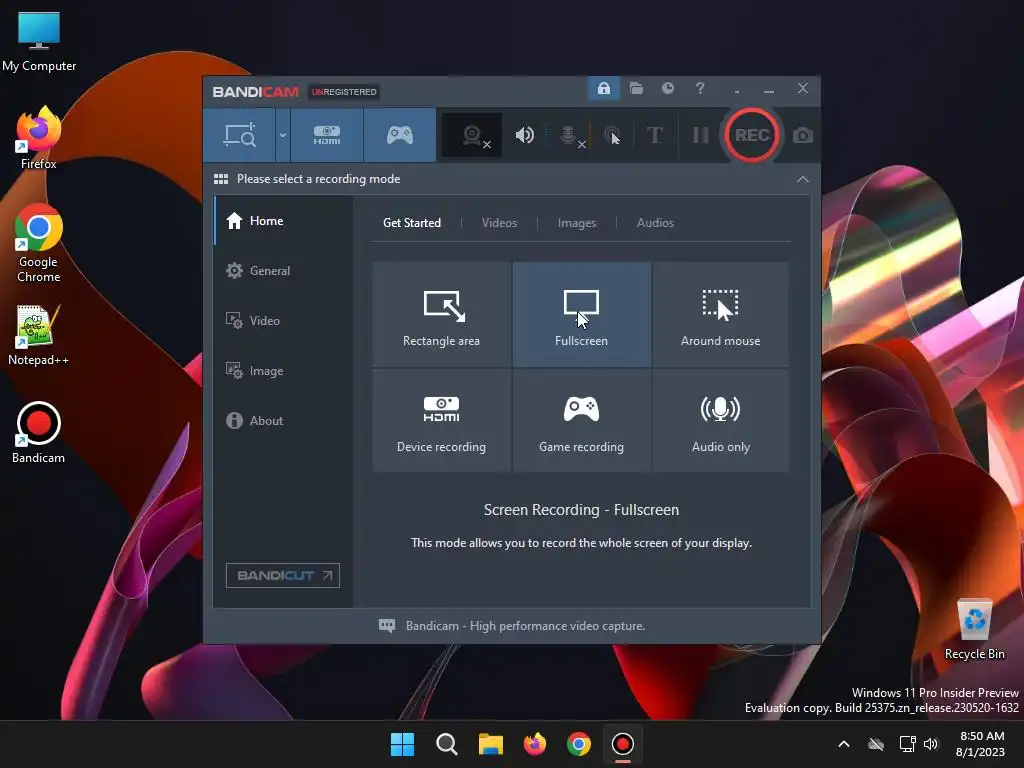Choose the Game recording tile
Screen dimensions: 1024x768
point(581,420)
